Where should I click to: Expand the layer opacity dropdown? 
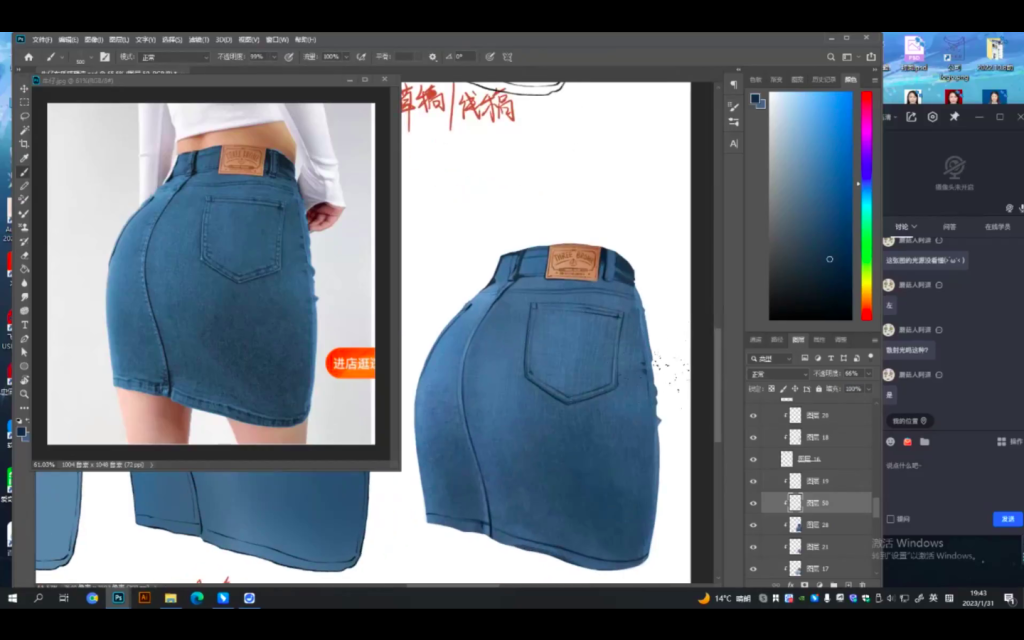point(865,374)
